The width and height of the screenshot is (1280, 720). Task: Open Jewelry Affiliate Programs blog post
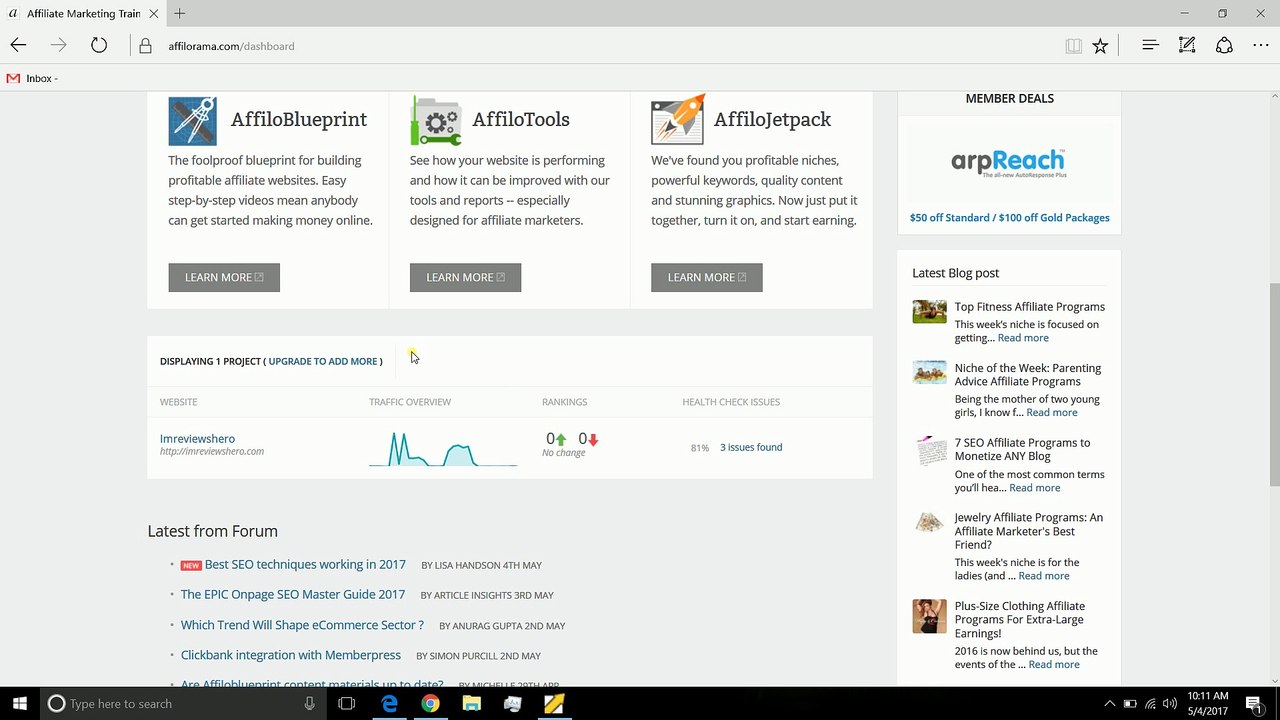[1029, 531]
